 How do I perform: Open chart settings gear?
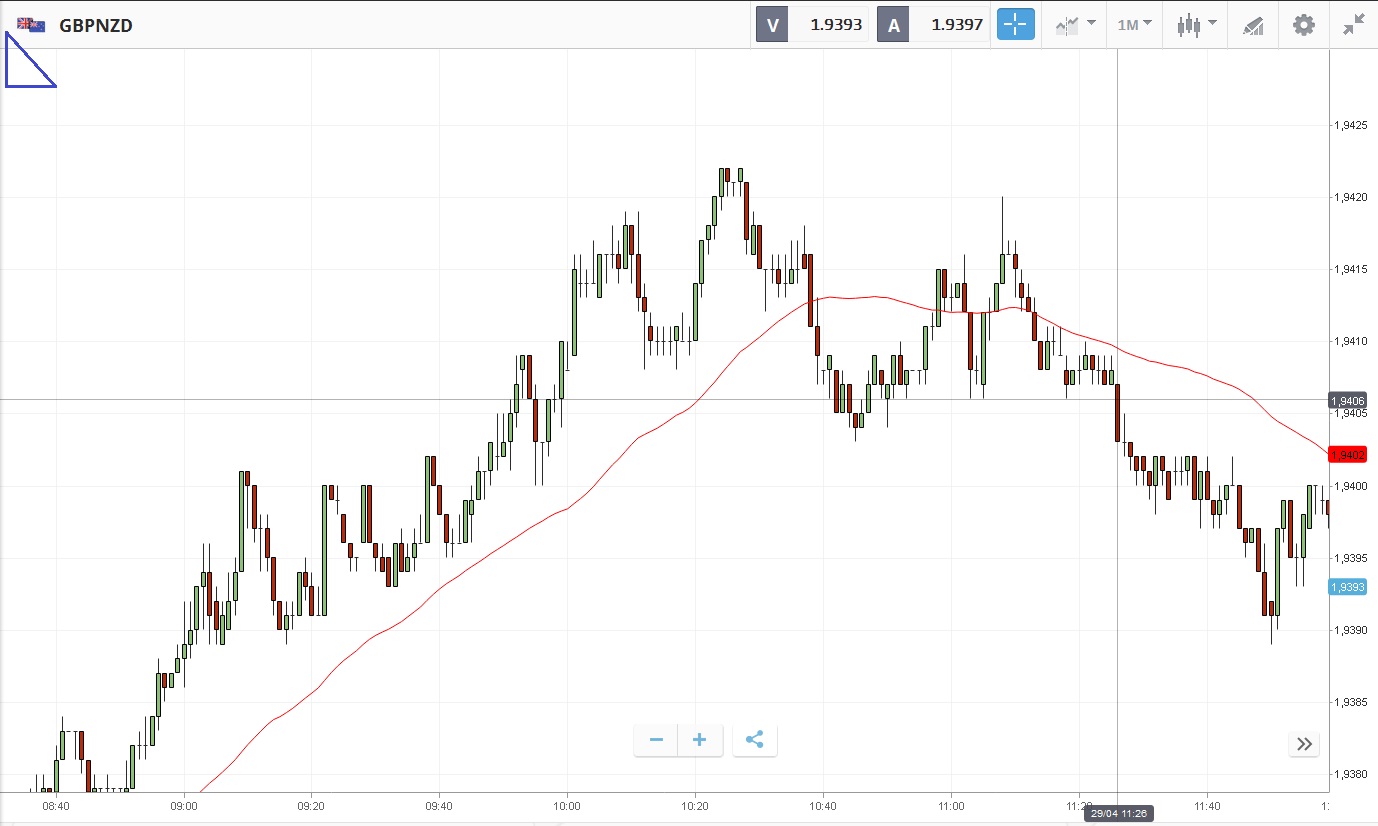click(1304, 25)
